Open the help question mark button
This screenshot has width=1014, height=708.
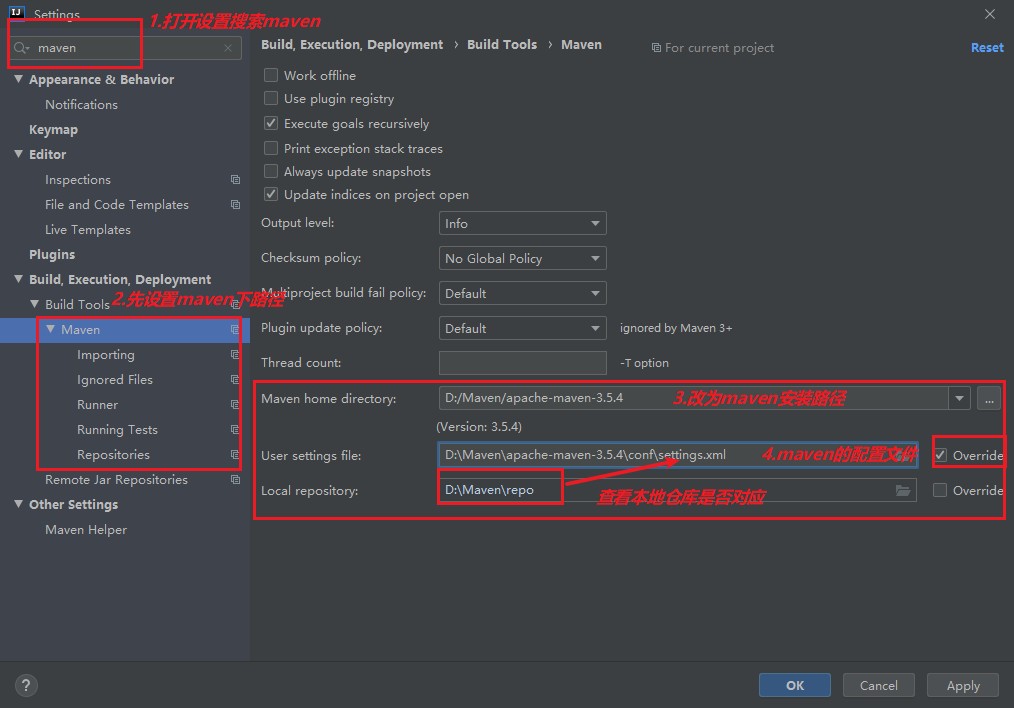pyautogui.click(x=26, y=685)
